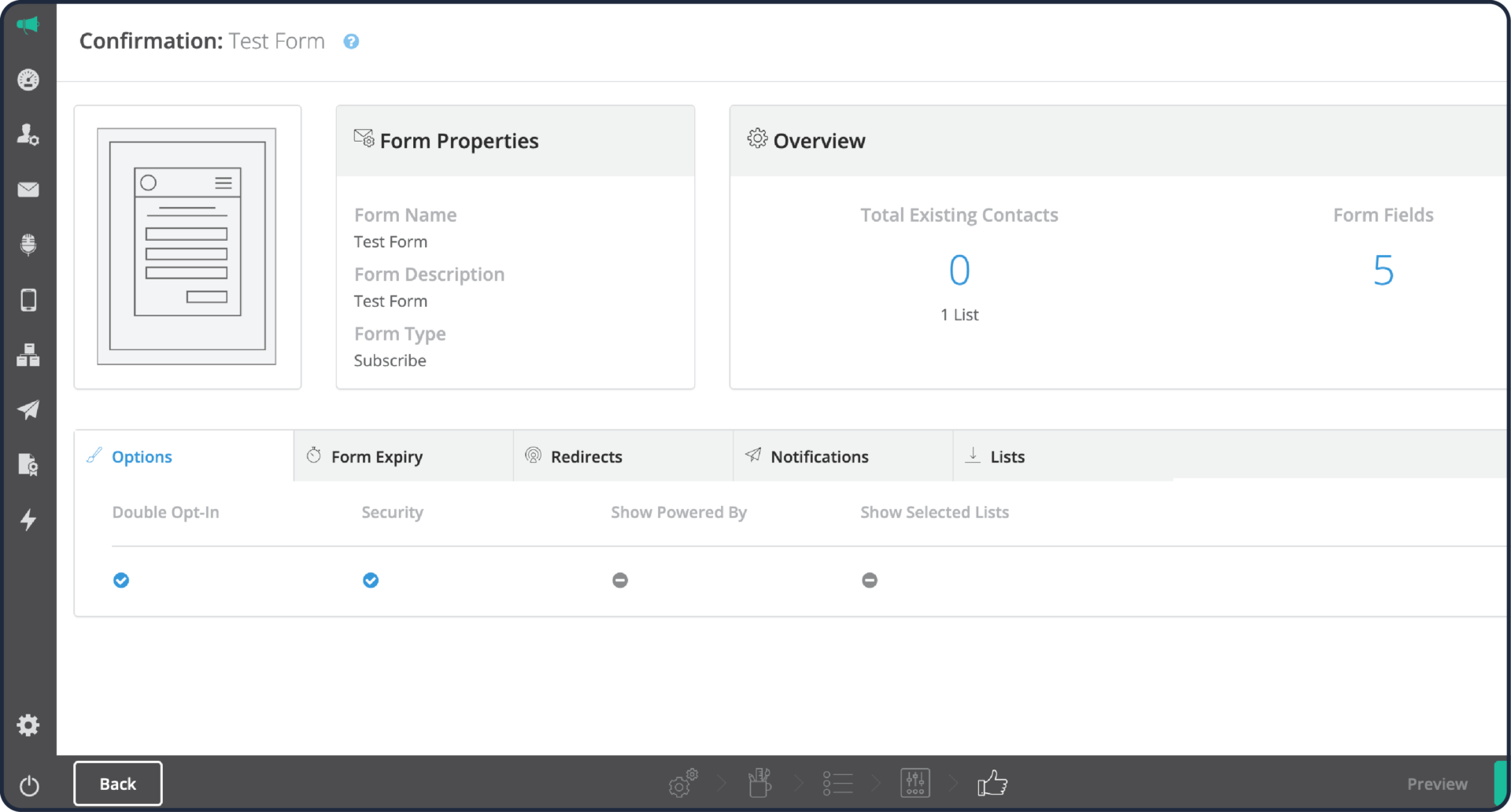
Task: Open the dashboard from the sidebar
Action: (28, 79)
